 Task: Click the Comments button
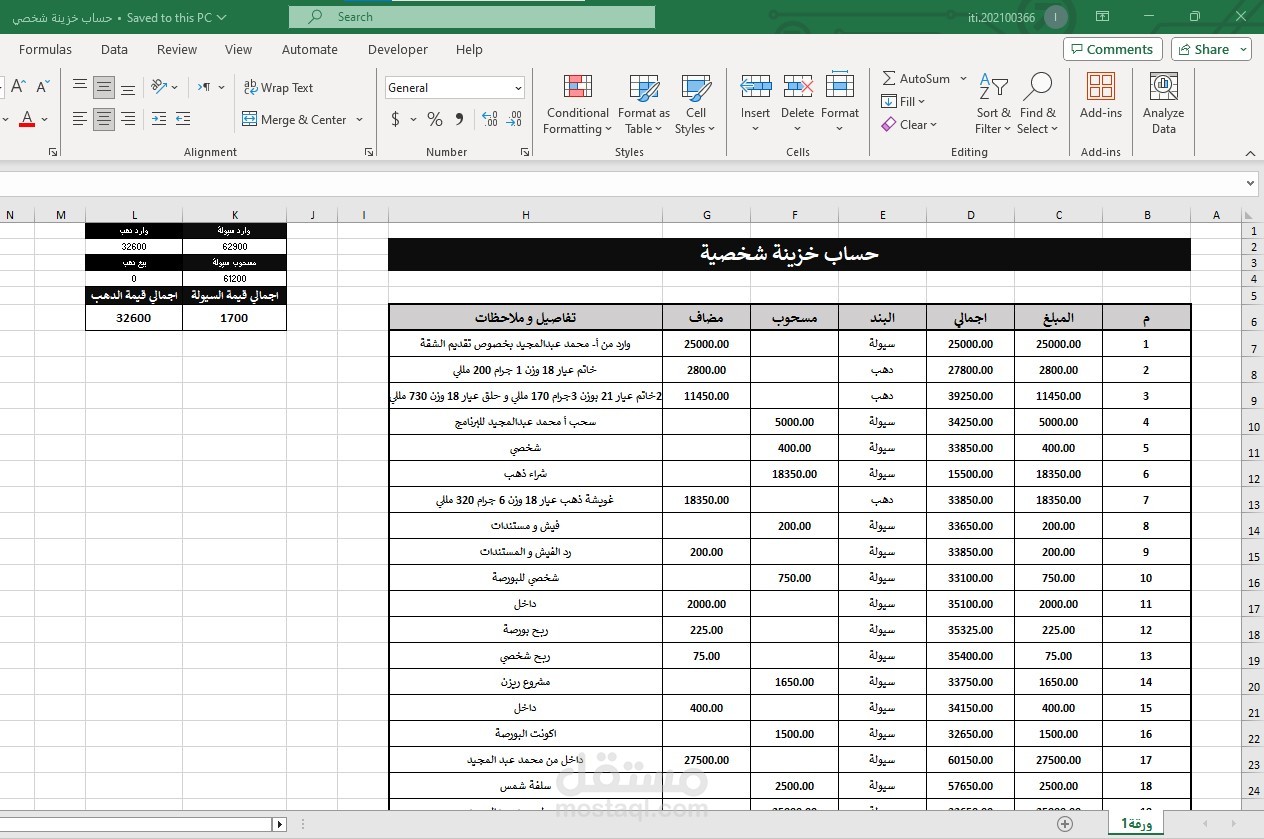pos(1111,49)
